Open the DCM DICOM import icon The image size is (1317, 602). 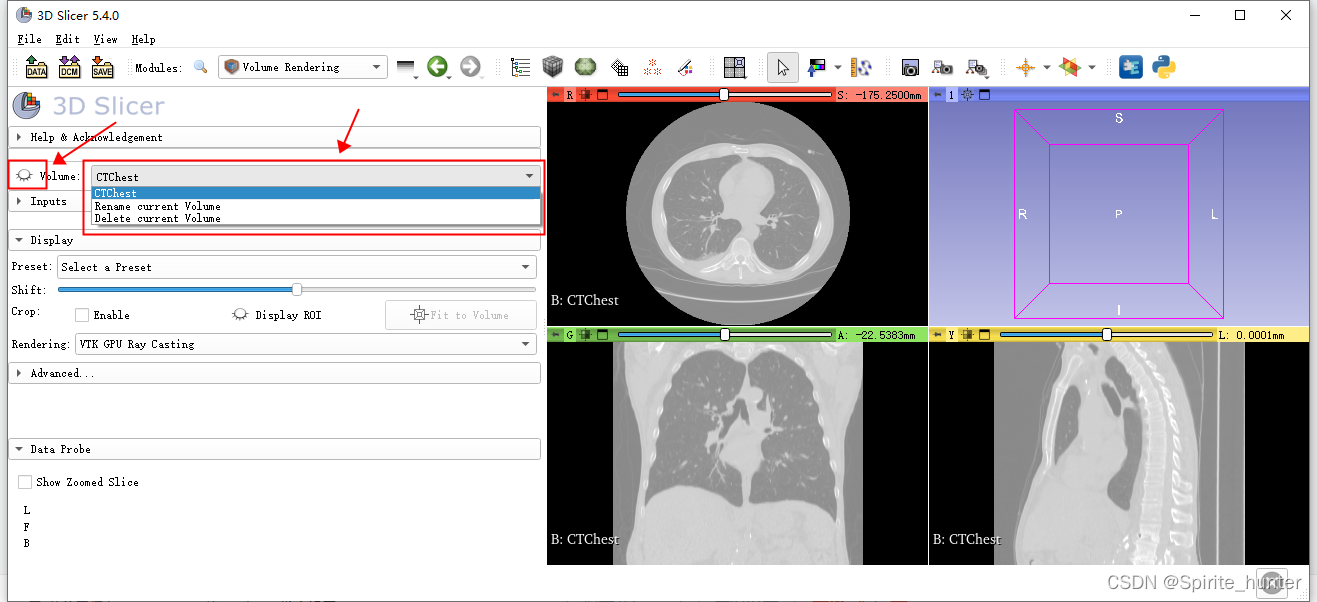point(69,67)
